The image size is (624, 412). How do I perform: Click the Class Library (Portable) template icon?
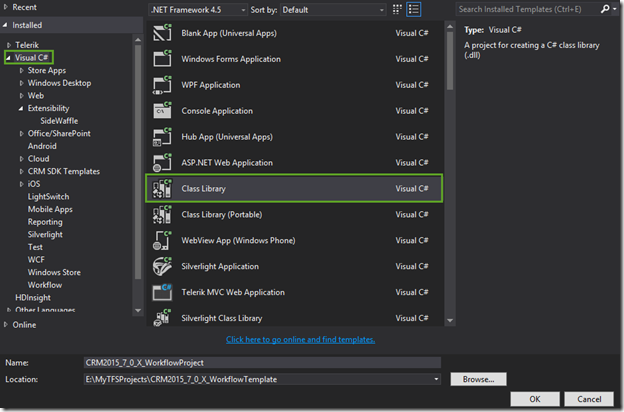(162, 214)
